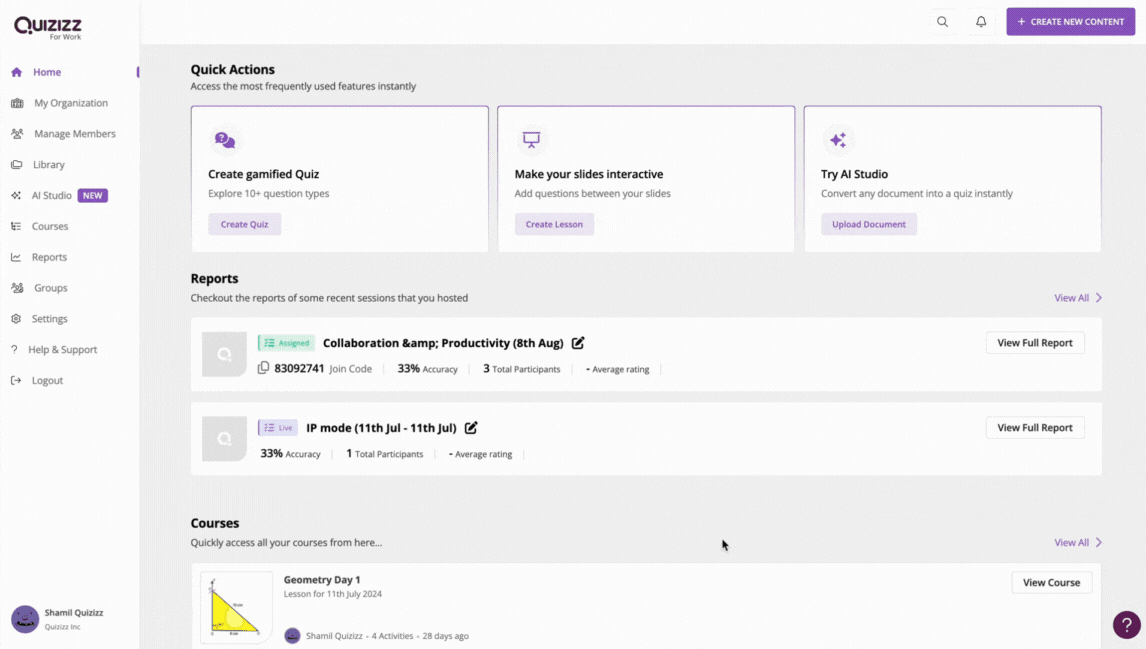Click the Live tag on IP mode report
The width and height of the screenshot is (1146, 649).
click(278, 428)
